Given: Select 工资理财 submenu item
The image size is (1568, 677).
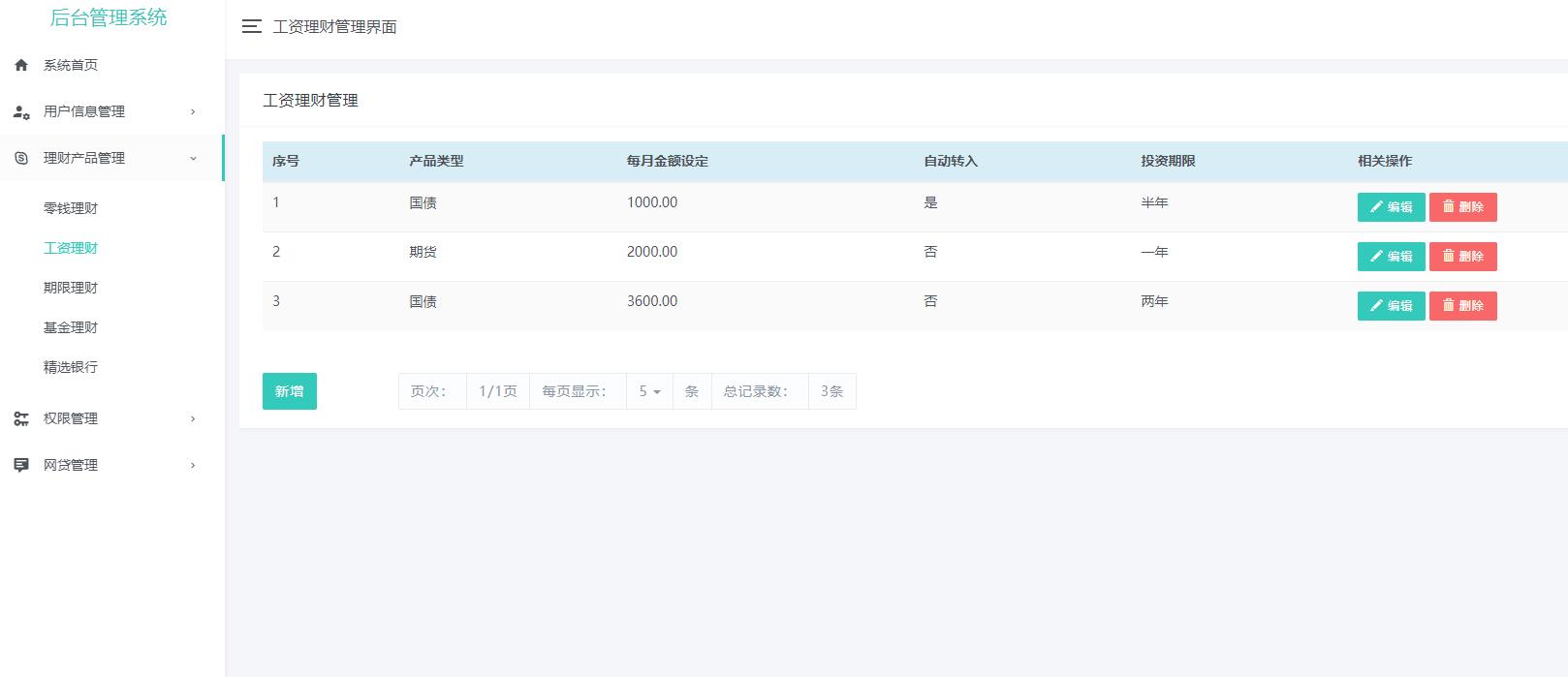Looking at the screenshot, I should 71,248.
